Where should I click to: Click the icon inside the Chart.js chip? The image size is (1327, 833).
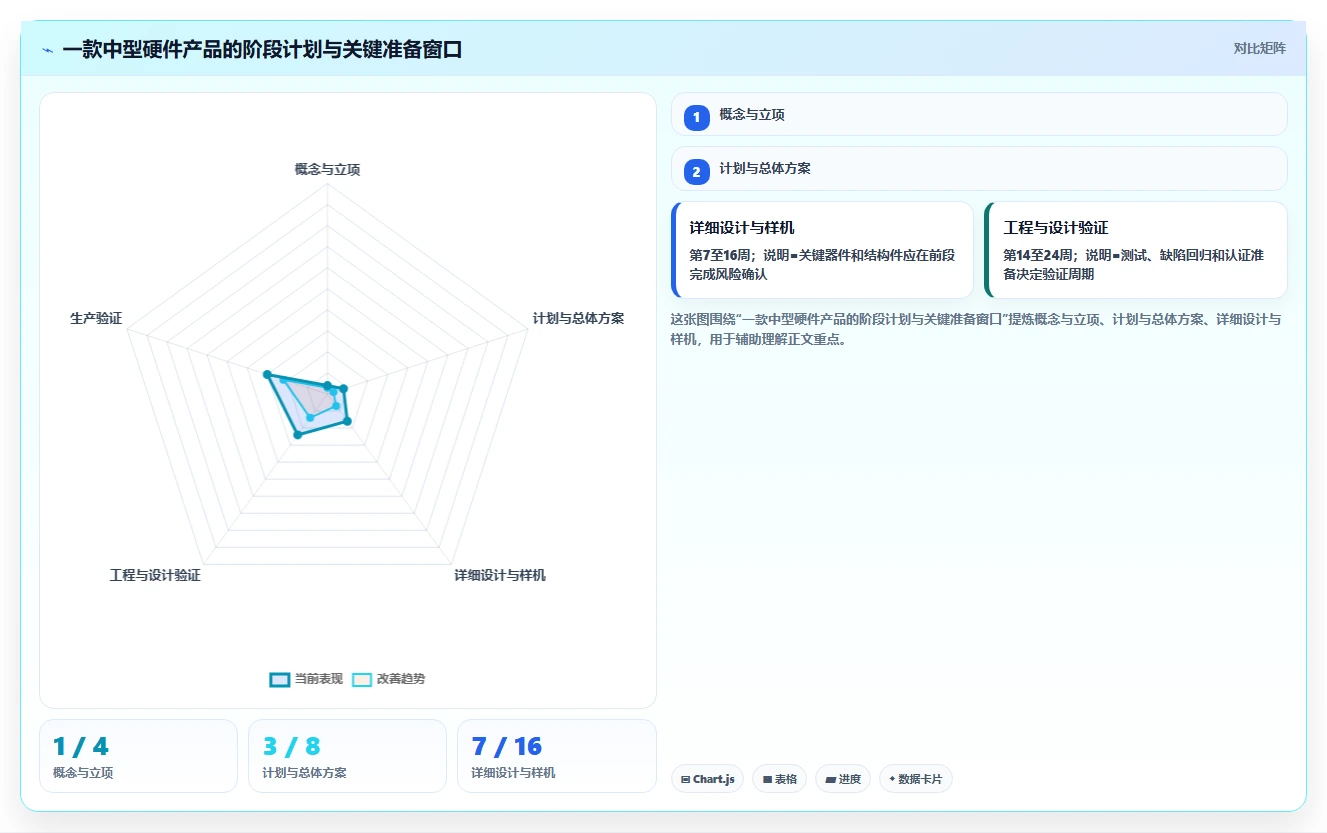(x=685, y=779)
